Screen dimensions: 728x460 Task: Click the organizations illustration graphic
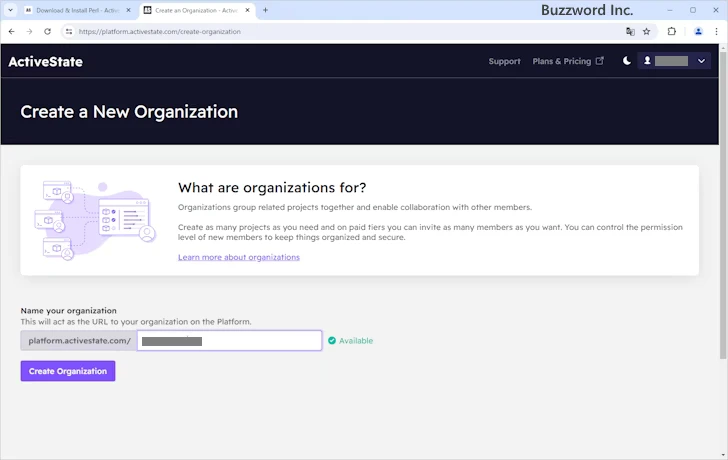(96, 220)
